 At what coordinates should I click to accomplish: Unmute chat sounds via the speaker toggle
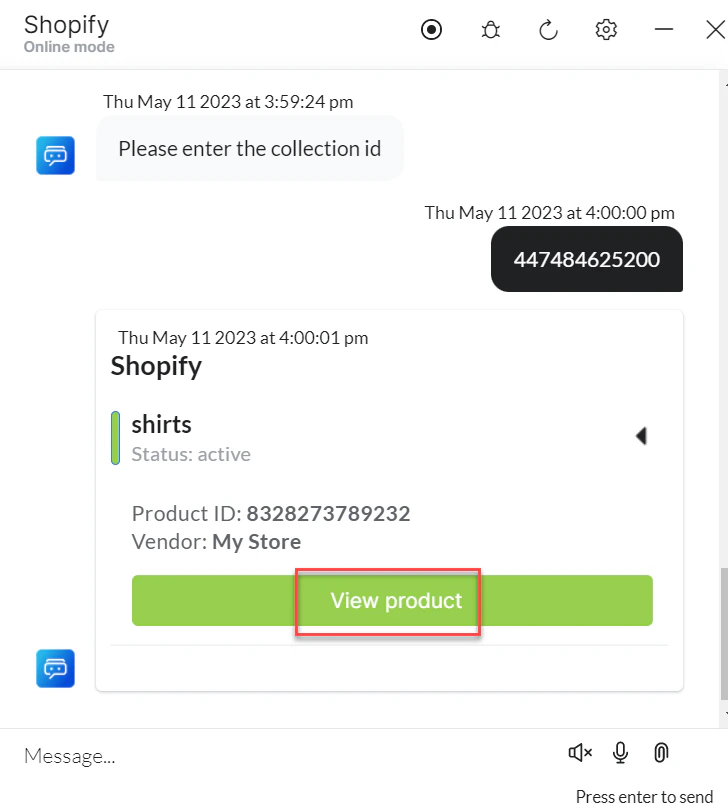(x=578, y=753)
